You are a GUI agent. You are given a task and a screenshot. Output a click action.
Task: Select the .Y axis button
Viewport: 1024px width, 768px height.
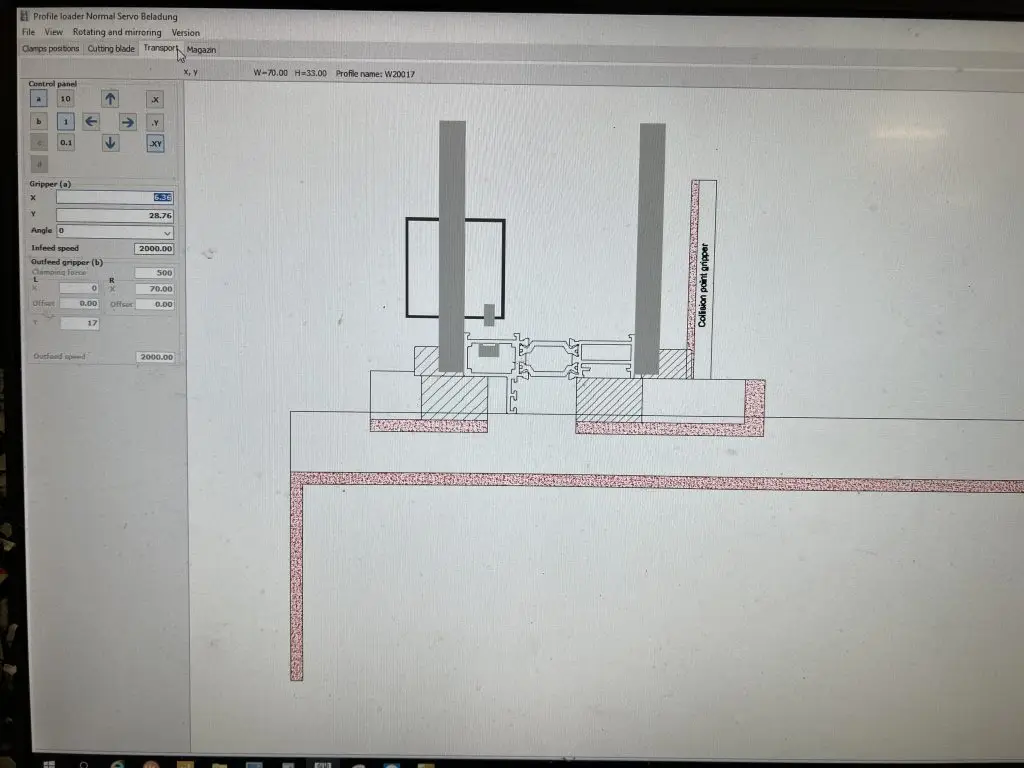tap(155, 122)
